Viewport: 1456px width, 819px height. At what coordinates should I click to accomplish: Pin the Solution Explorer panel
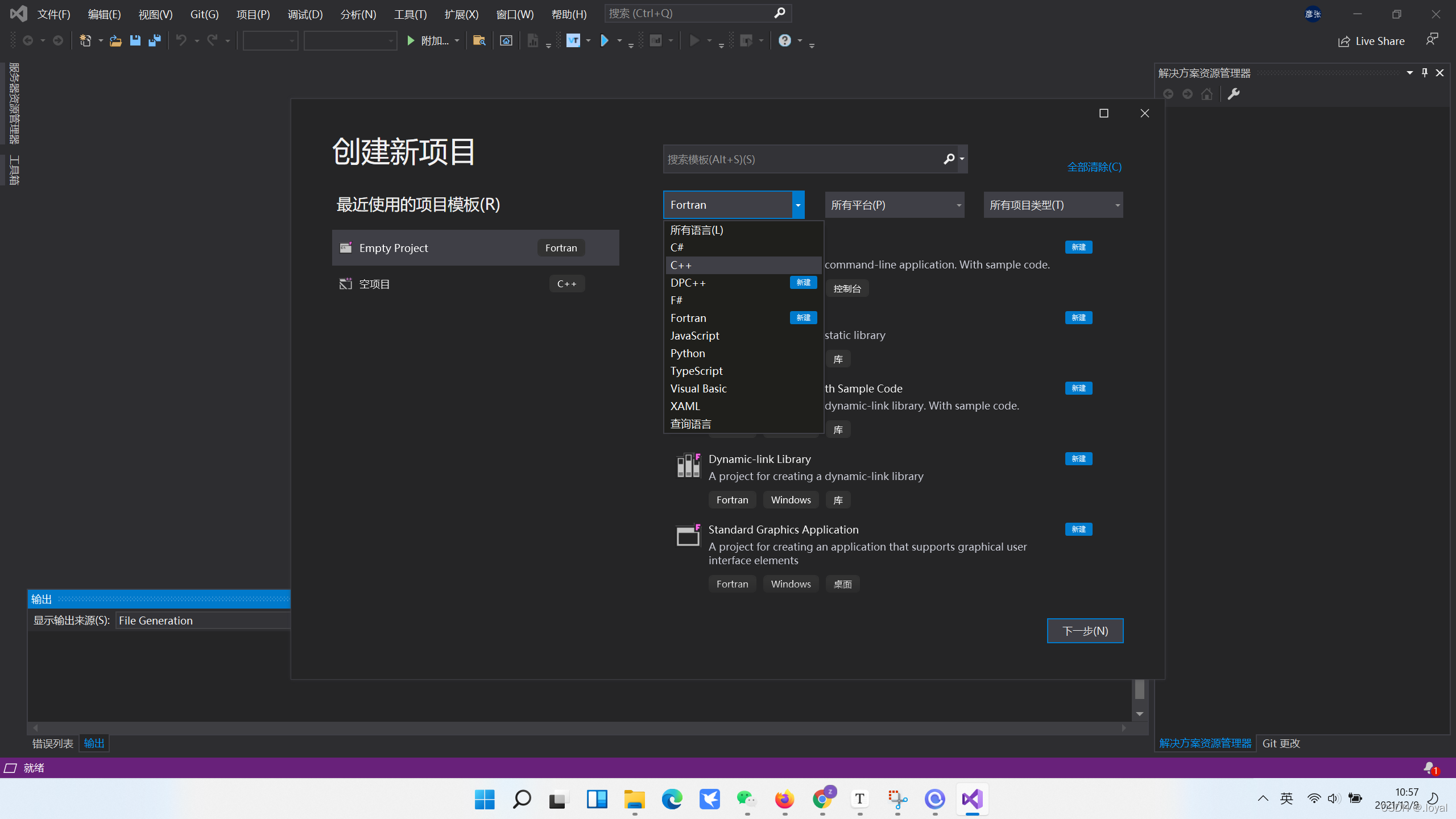tap(1424, 73)
